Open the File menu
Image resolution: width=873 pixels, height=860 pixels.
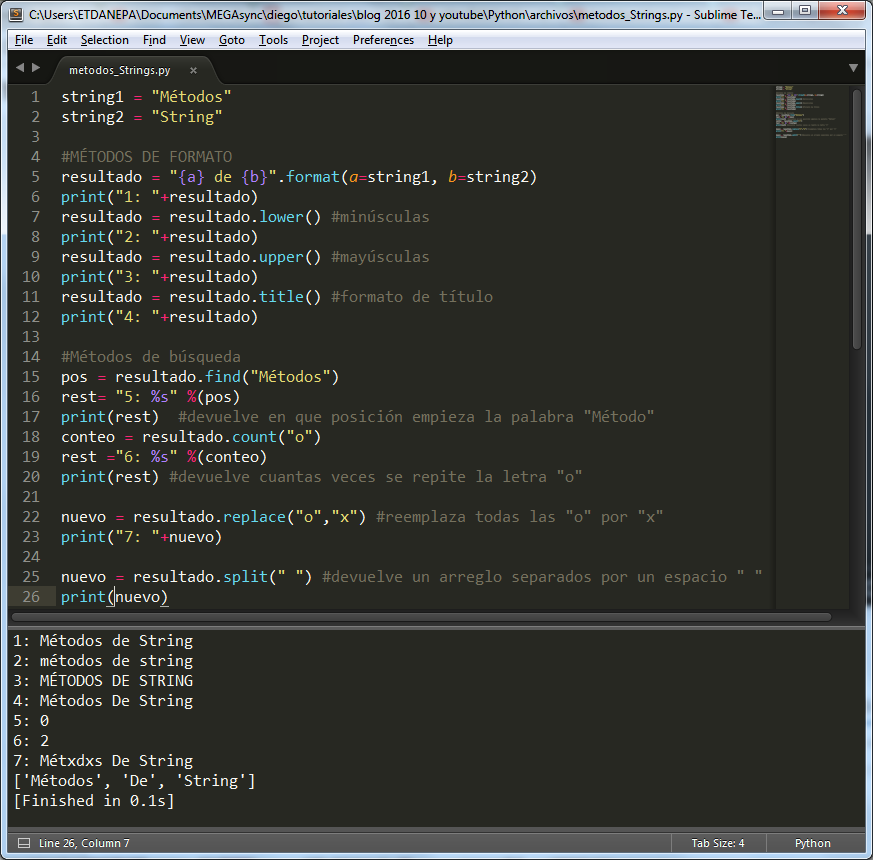click(24, 40)
